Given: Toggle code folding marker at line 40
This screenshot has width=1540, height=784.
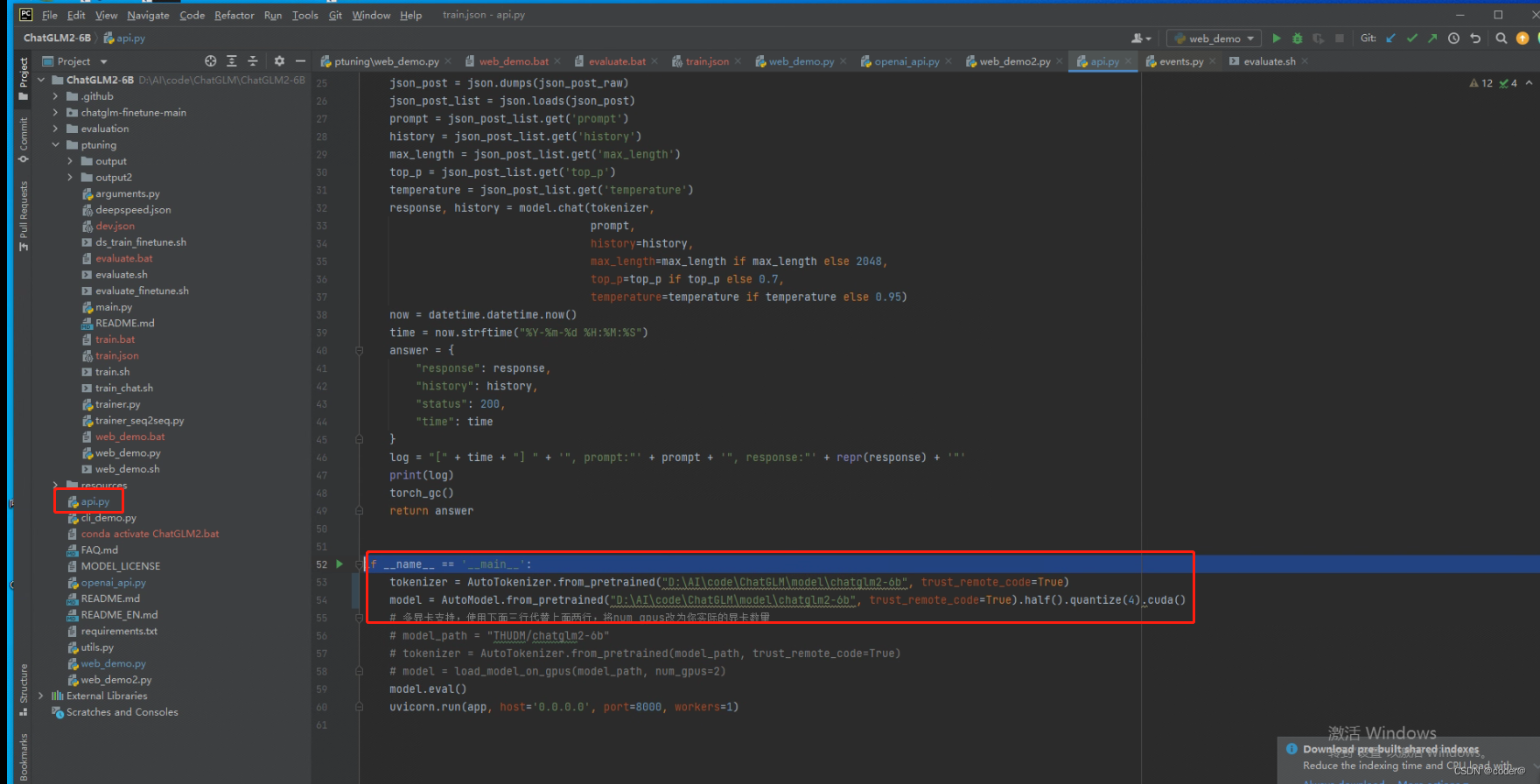Looking at the screenshot, I should (359, 350).
